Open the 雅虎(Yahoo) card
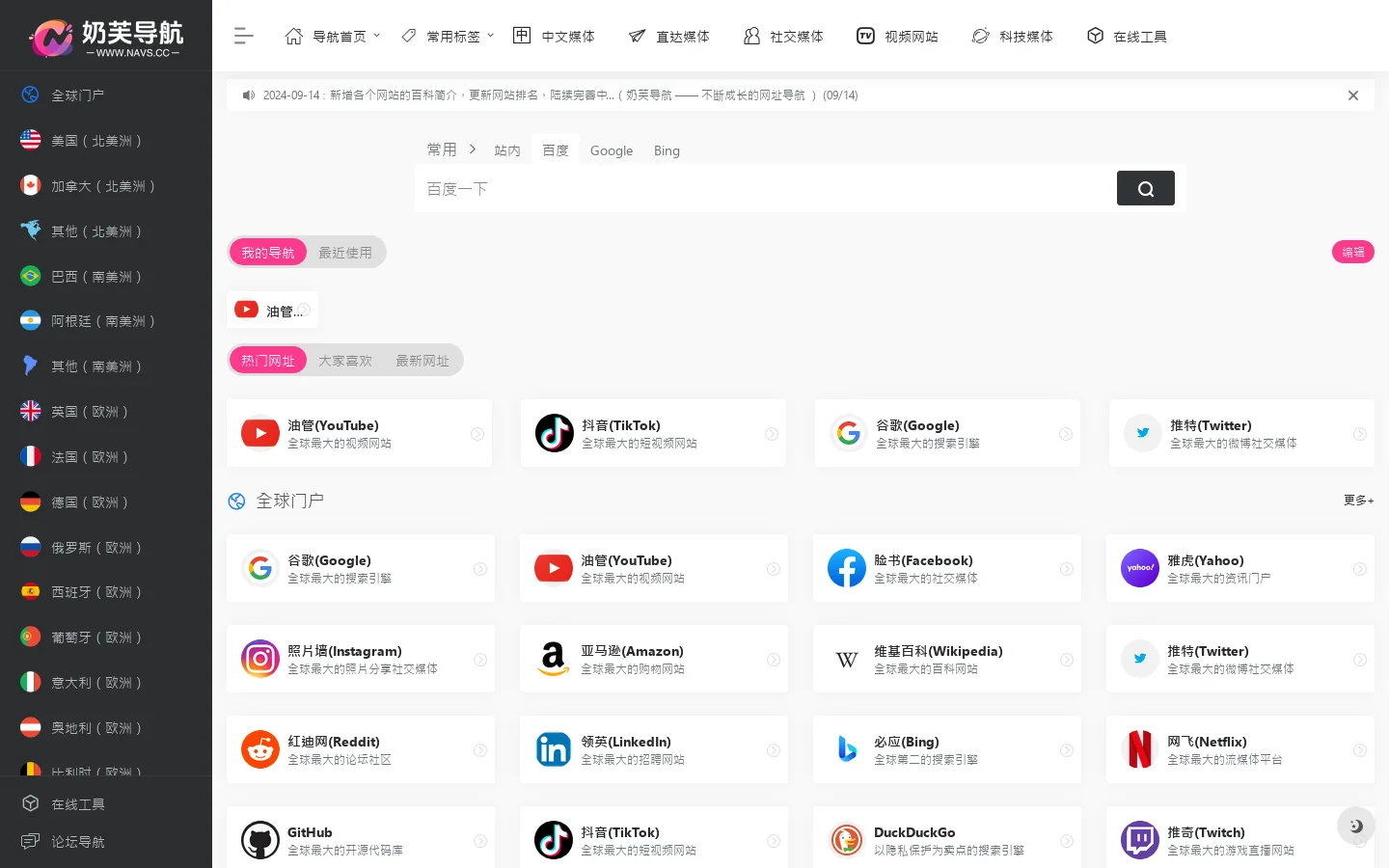 (x=1240, y=568)
